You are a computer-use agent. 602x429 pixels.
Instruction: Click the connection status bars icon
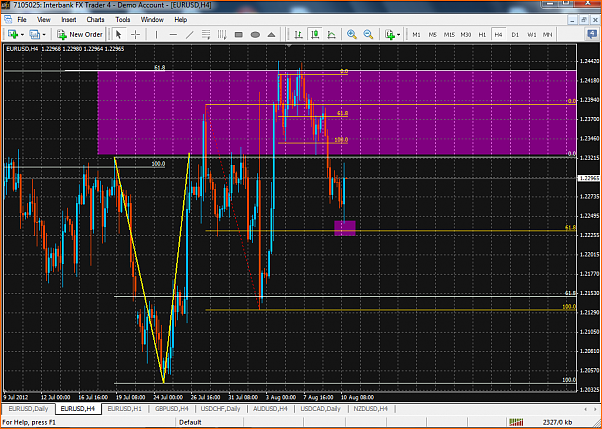pyautogui.click(x=515, y=422)
